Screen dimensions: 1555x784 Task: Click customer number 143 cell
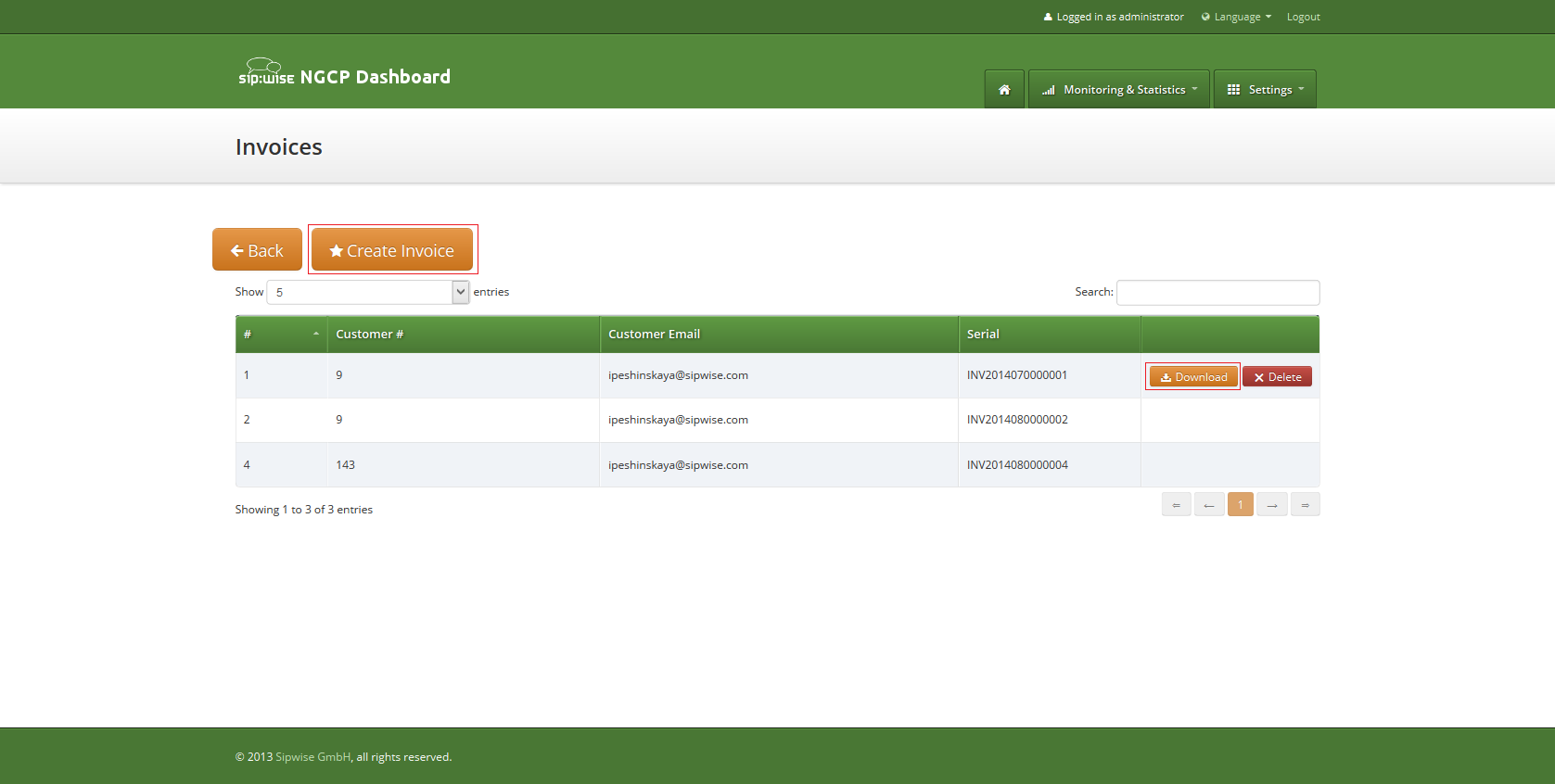pyautogui.click(x=464, y=465)
